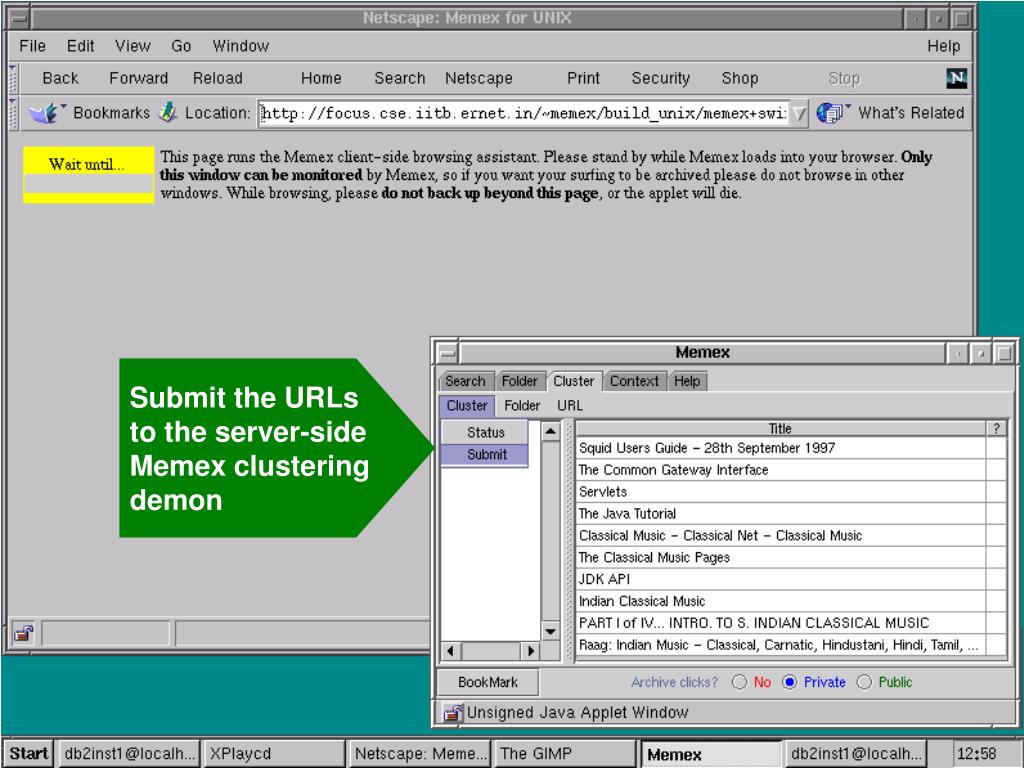
Task: Open the Help menu in Netscape
Action: pos(944,46)
